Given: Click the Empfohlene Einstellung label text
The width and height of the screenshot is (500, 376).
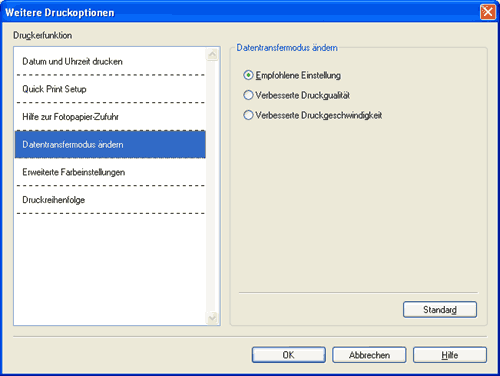Looking at the screenshot, I should (298, 75).
